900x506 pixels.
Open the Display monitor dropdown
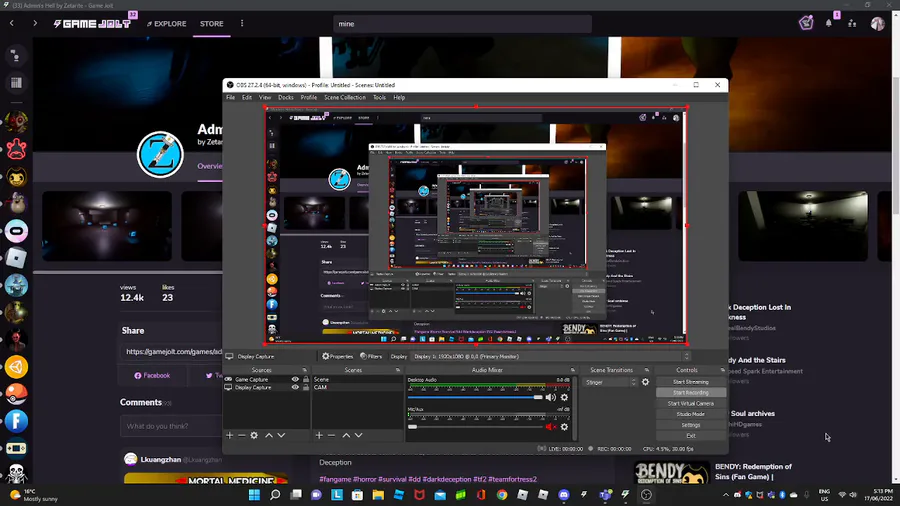(x=550, y=356)
